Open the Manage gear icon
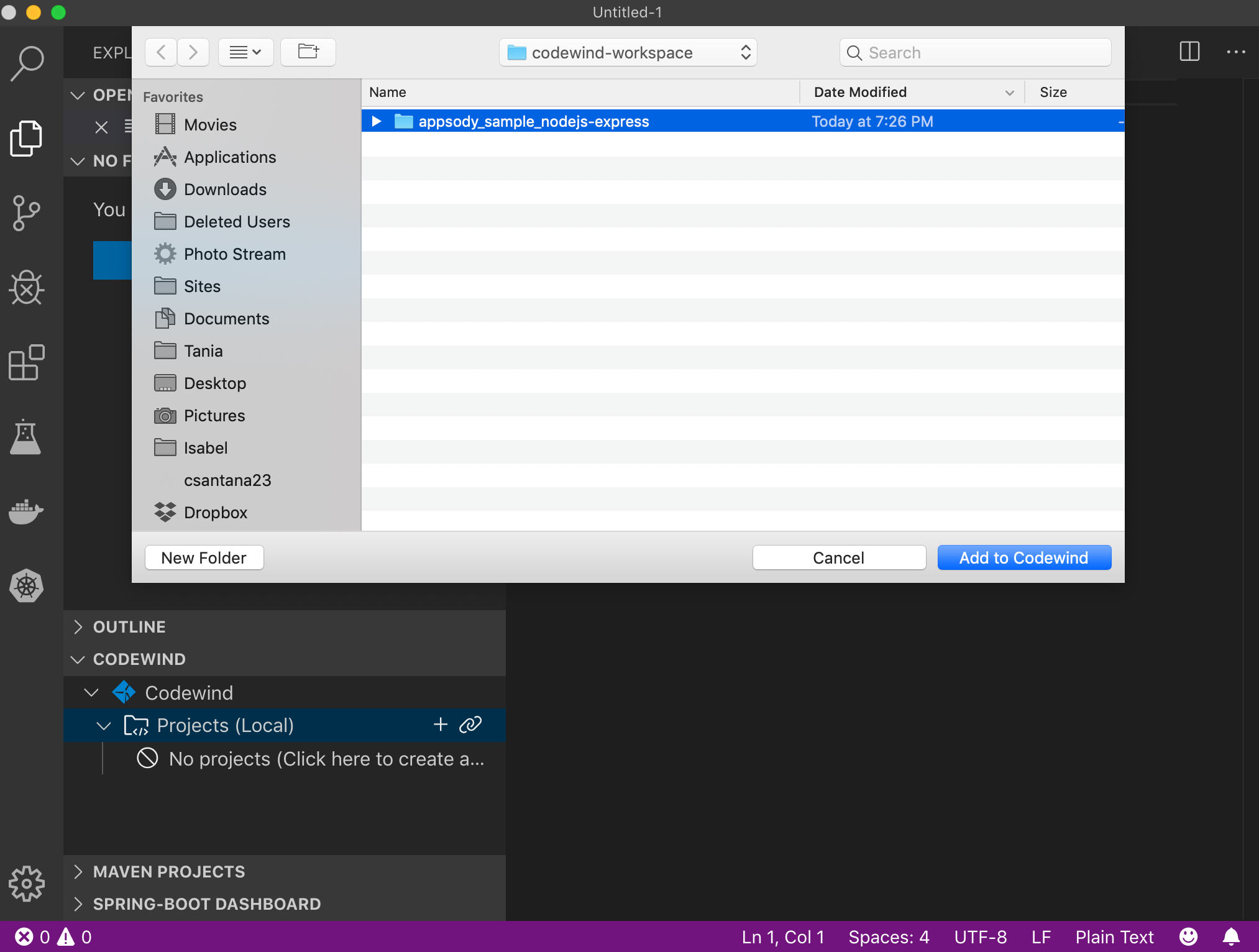This screenshot has height=952, width=1259. [27, 883]
